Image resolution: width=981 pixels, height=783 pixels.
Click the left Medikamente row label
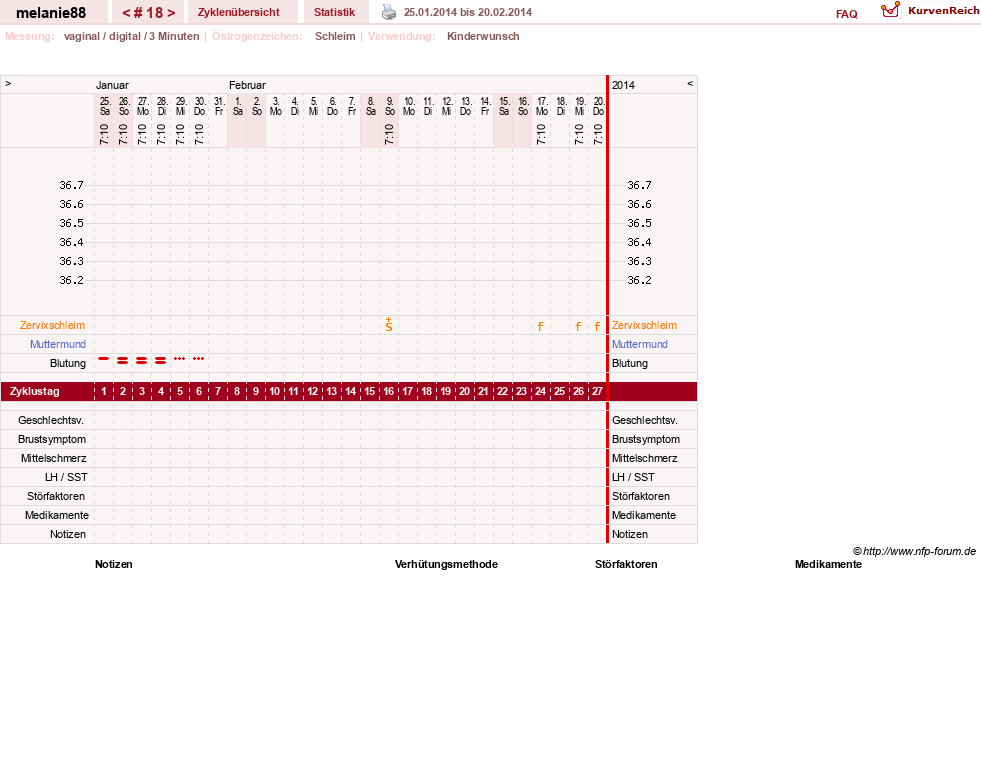tap(56, 515)
